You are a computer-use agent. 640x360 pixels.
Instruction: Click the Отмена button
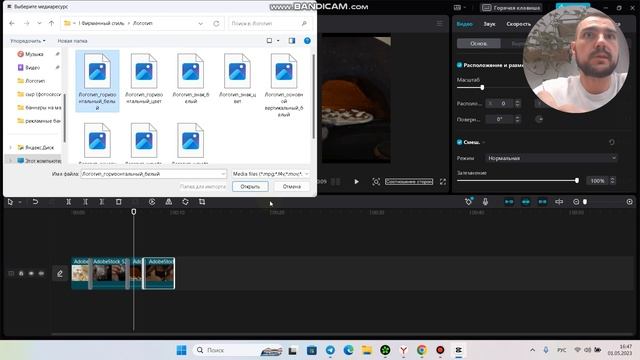(x=292, y=187)
